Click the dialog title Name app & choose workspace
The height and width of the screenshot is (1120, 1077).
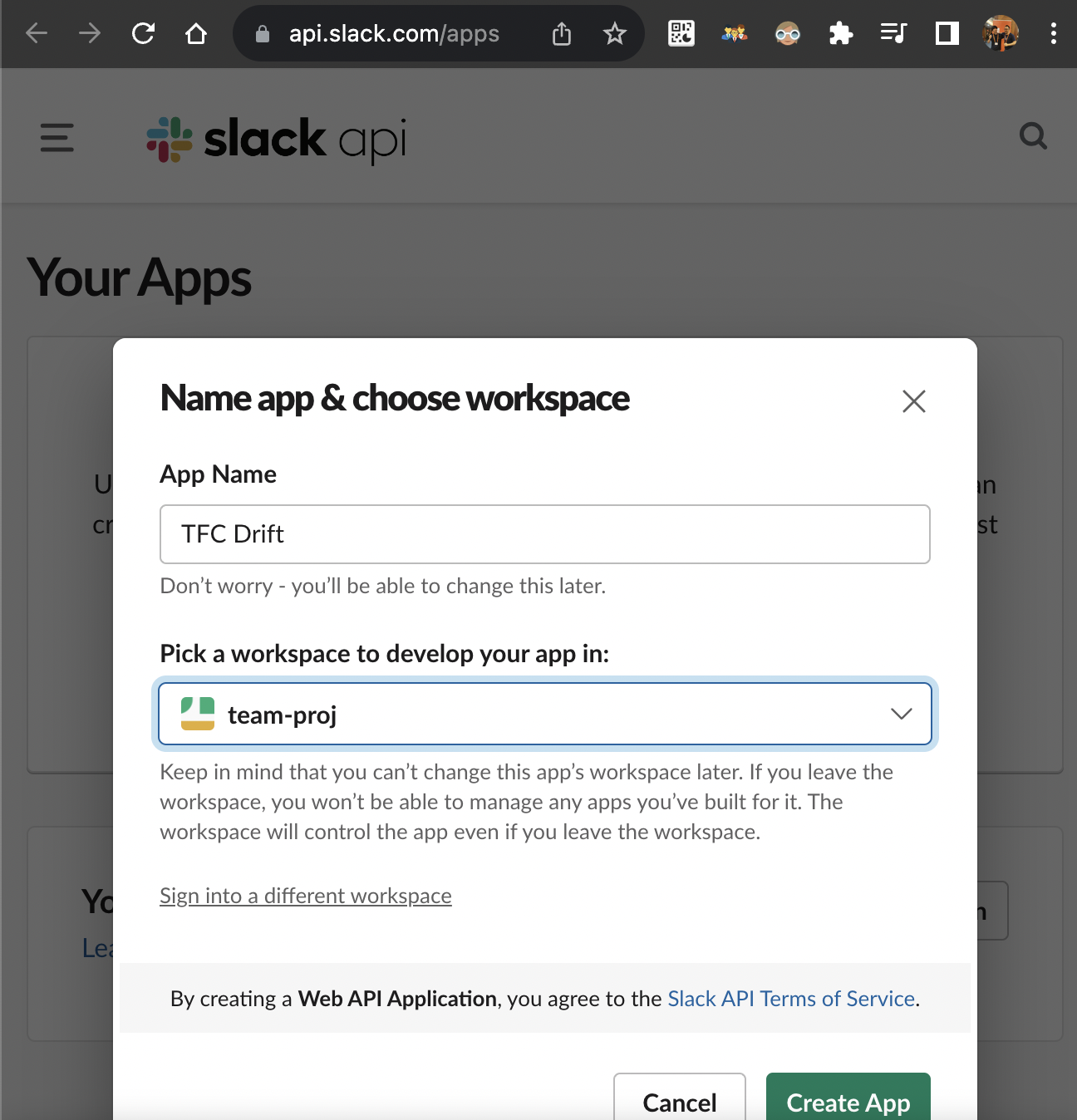[x=395, y=398]
